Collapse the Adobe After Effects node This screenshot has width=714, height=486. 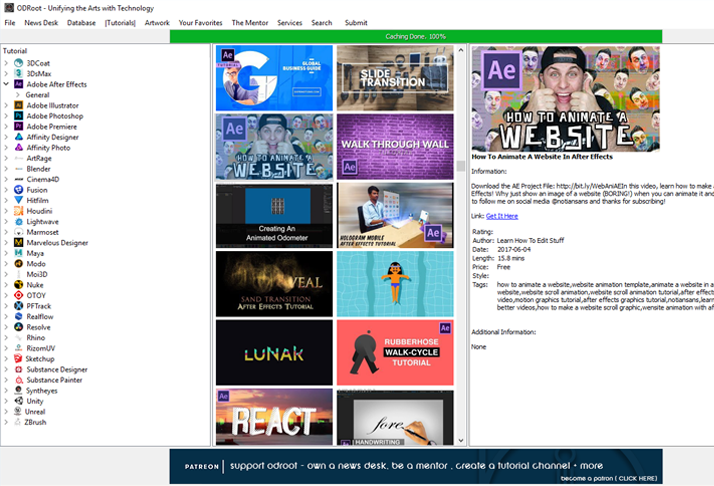(x=6, y=85)
